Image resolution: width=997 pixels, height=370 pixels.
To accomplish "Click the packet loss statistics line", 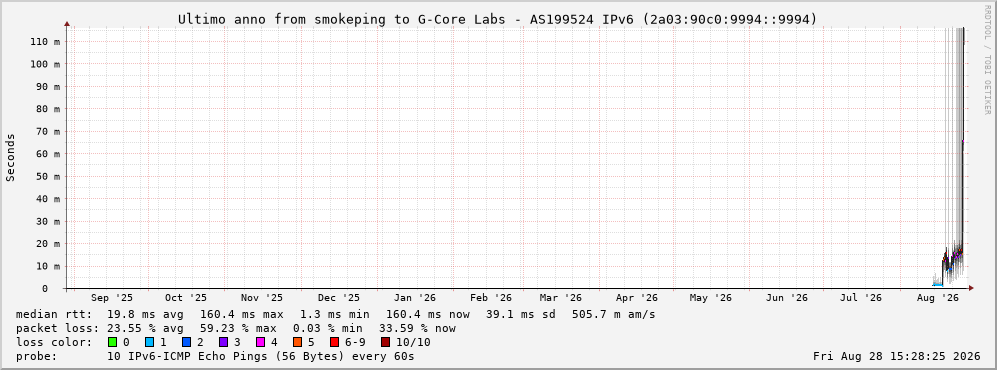I will pos(235,328).
